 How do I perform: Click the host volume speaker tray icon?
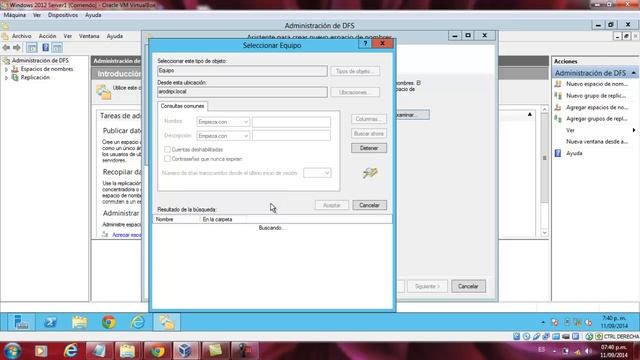pos(588,351)
